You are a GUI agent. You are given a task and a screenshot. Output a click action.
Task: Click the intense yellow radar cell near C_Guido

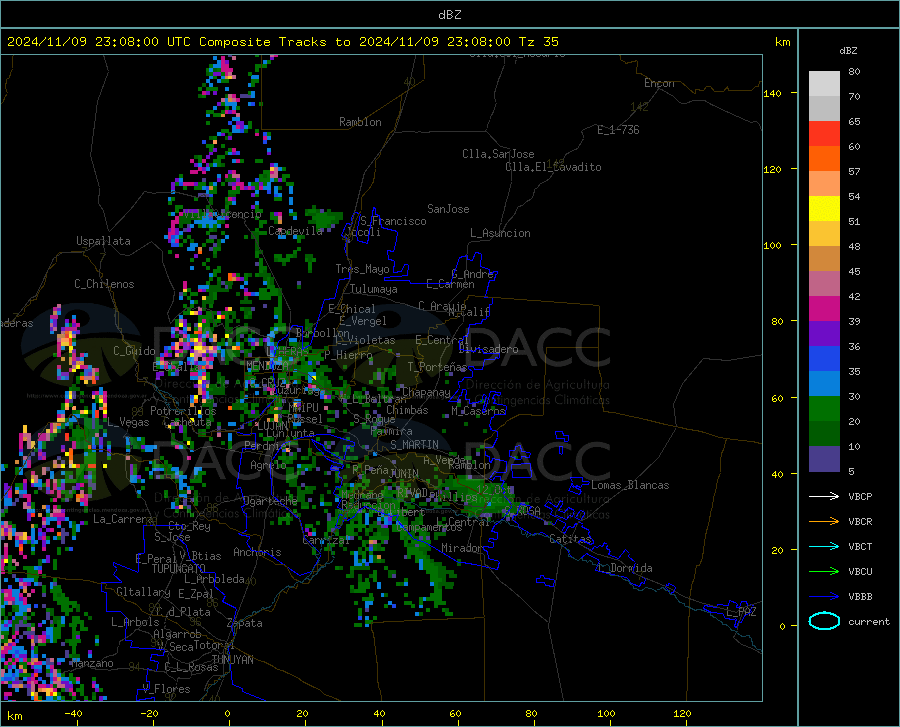click(x=200, y=347)
